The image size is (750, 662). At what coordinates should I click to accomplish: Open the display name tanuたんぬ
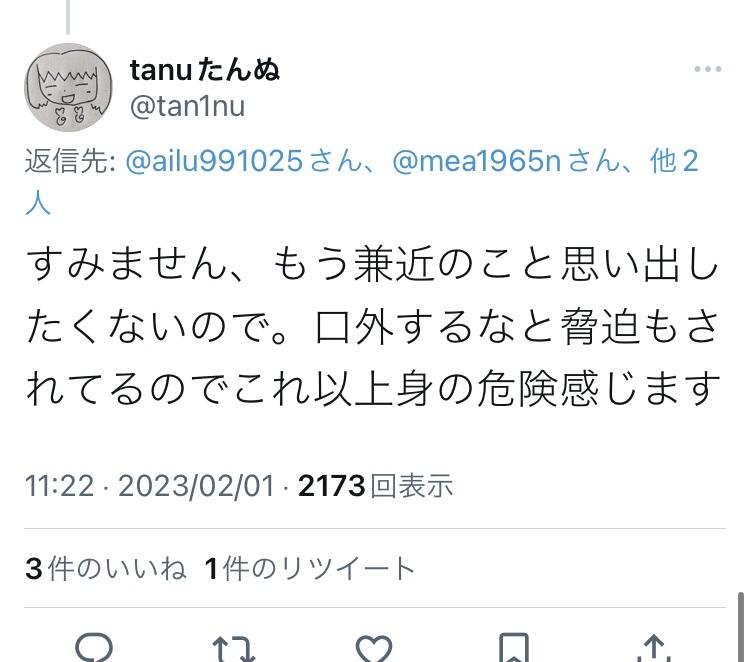click(x=205, y=70)
